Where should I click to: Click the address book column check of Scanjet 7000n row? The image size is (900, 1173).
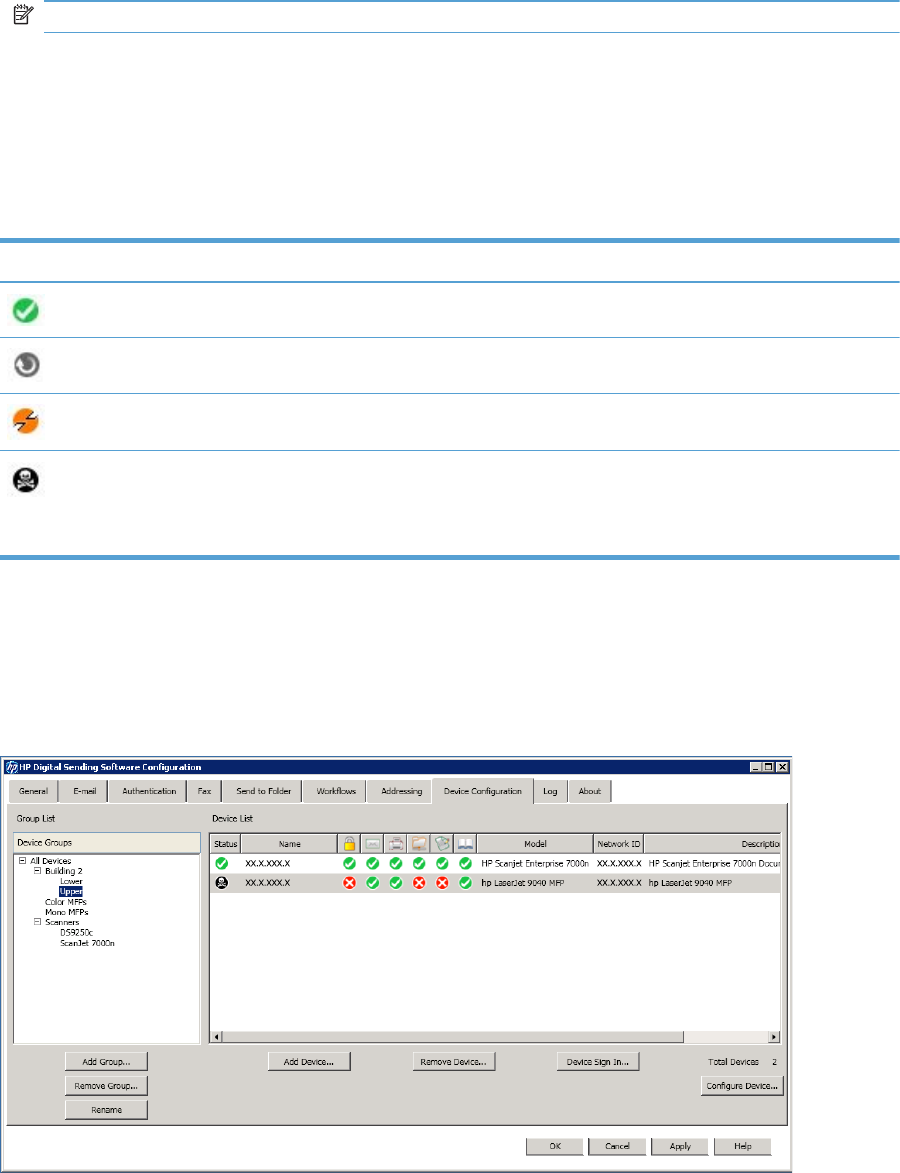(x=465, y=863)
